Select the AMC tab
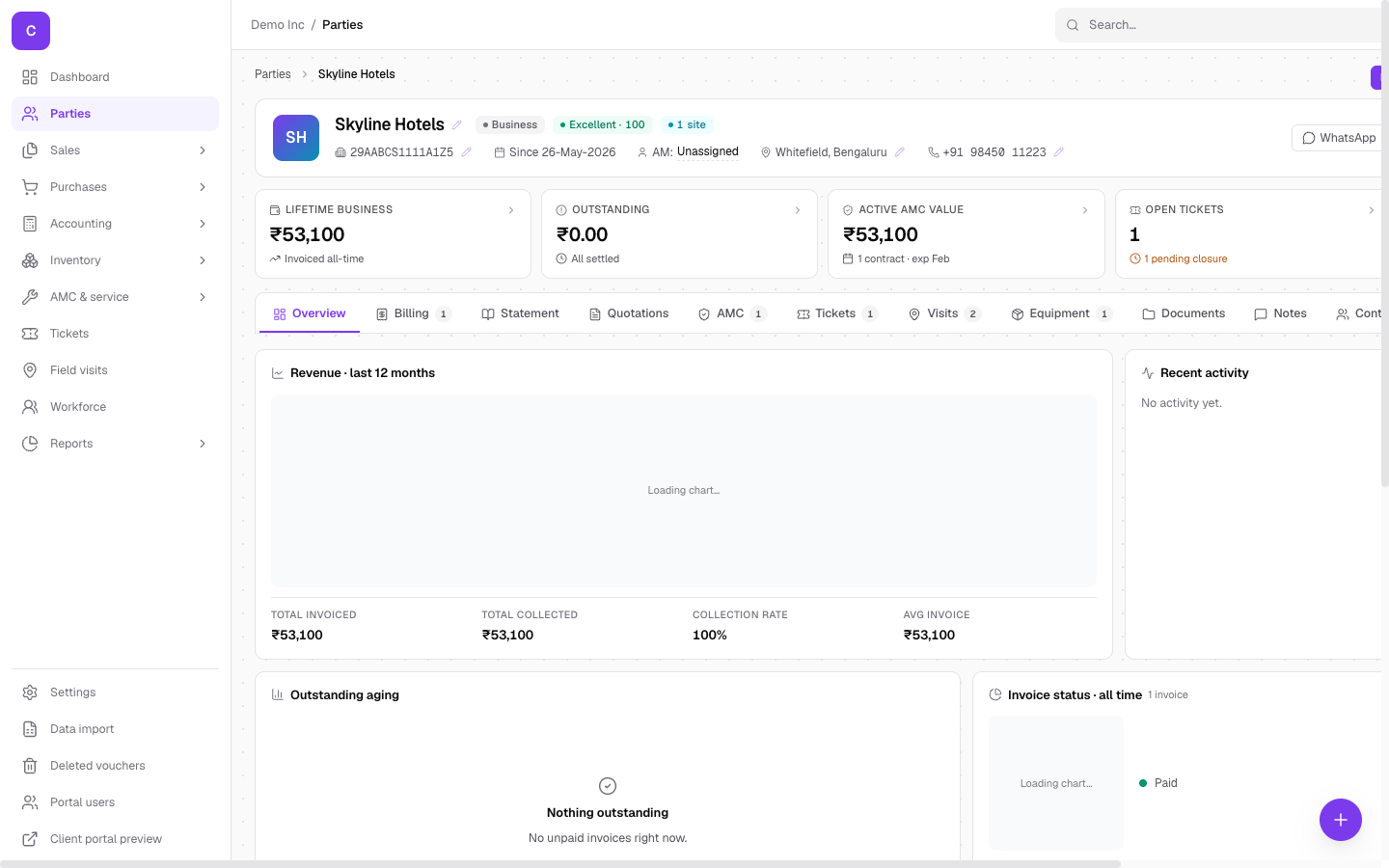The image size is (1389, 868). [x=732, y=313]
